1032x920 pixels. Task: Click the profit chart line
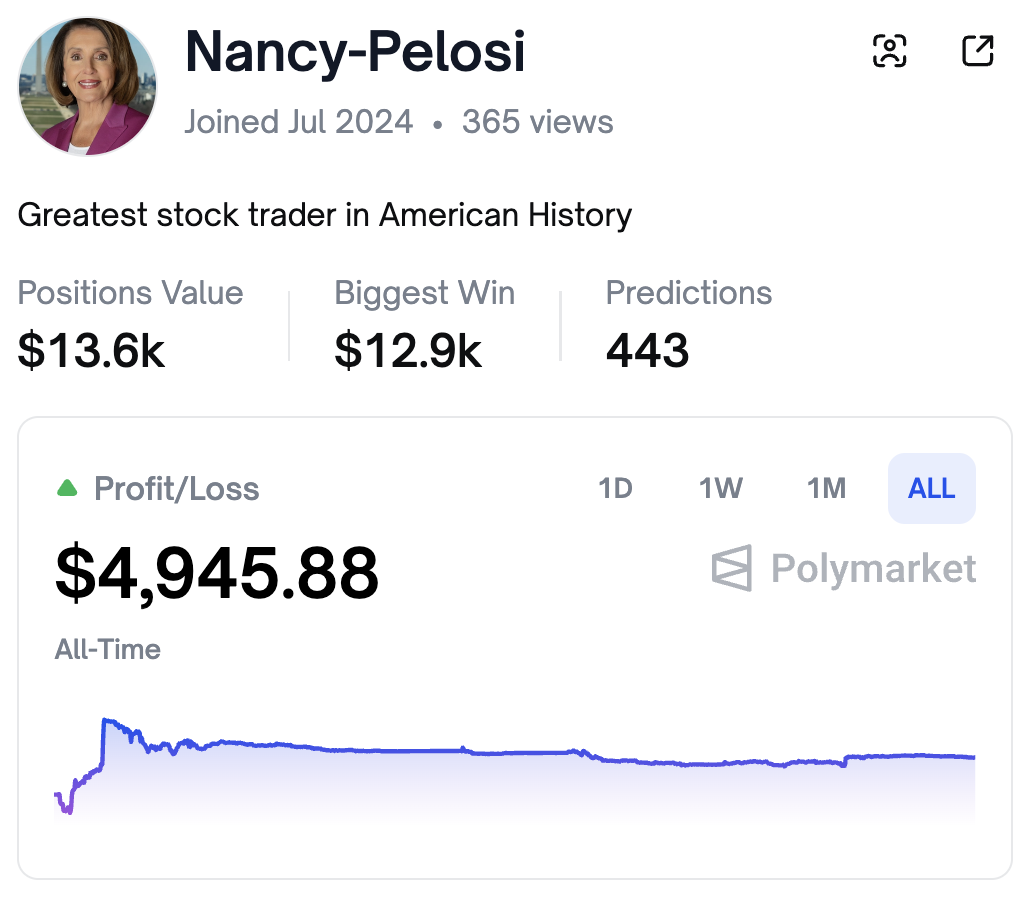coord(500,752)
